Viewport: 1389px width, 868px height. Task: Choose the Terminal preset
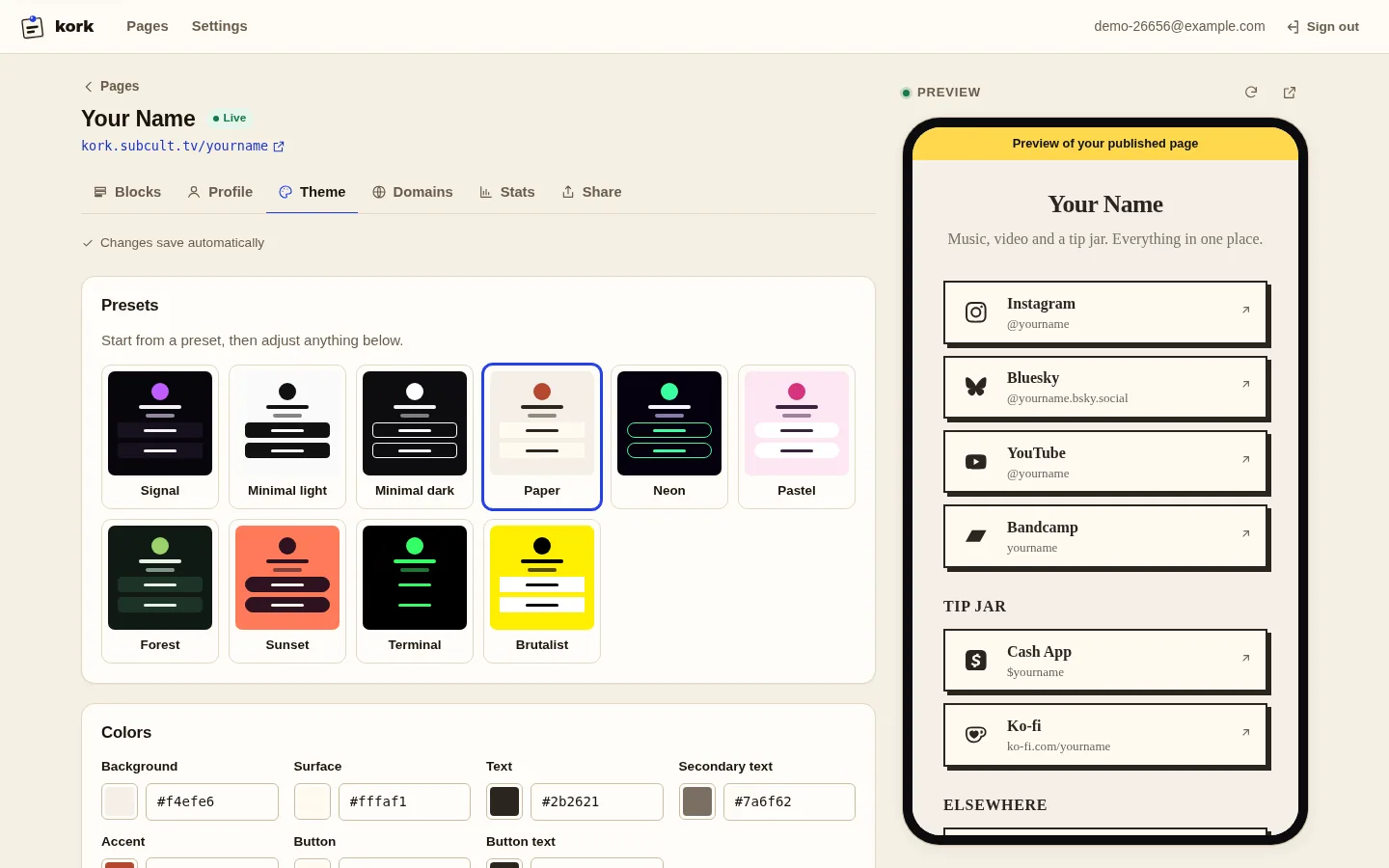(x=415, y=591)
